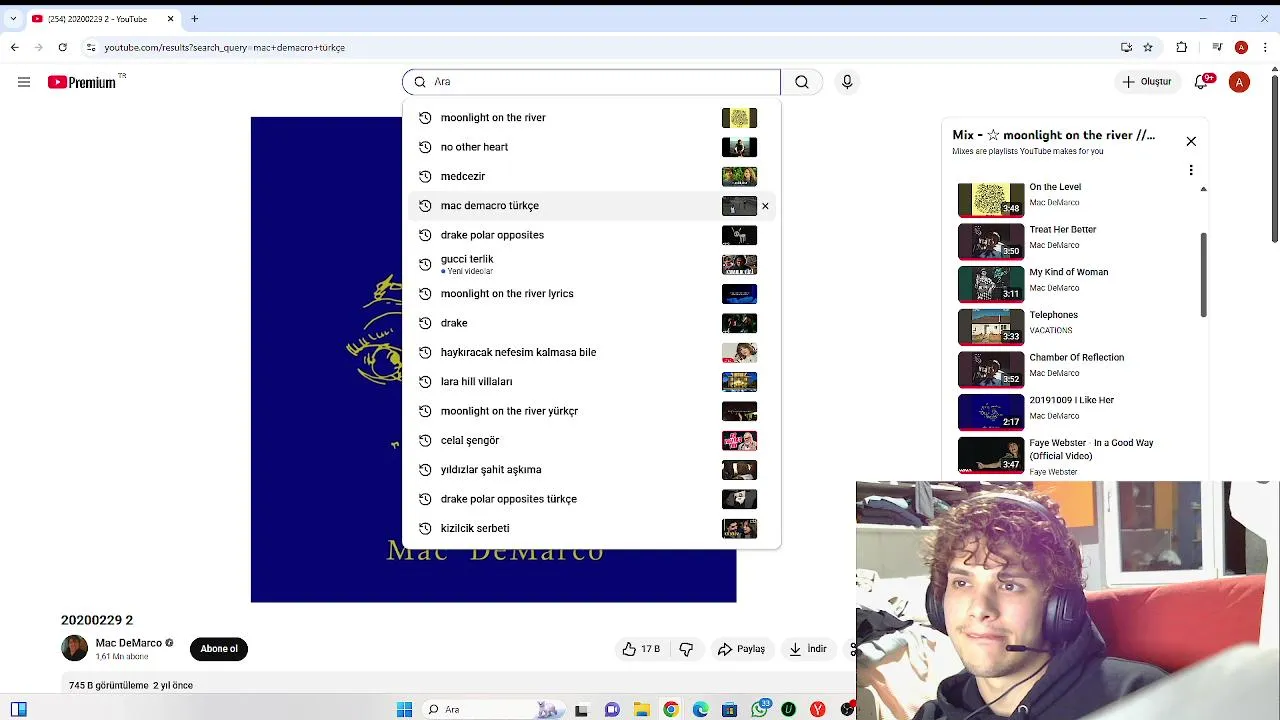Play 'My Kind of Woman' from mix
1280x720 pixels.
[1075, 284]
